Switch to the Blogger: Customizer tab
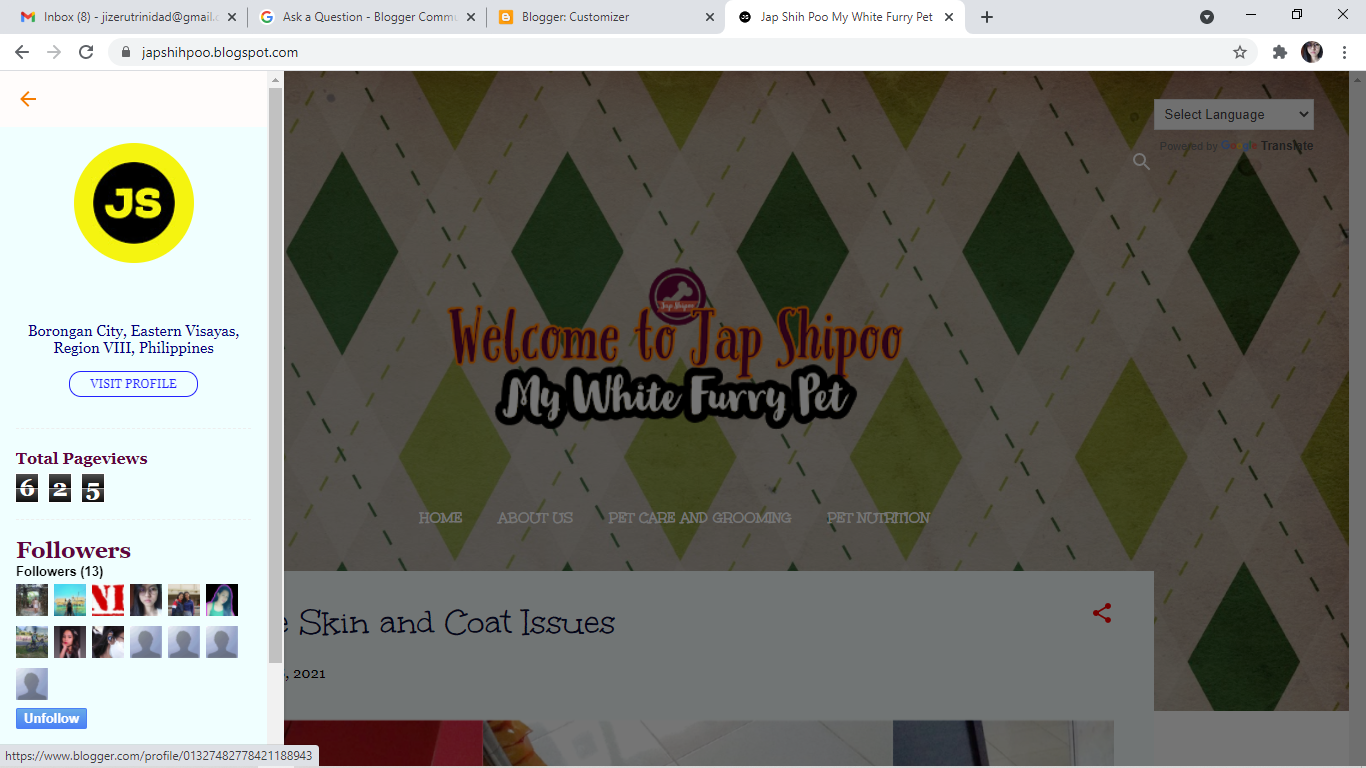This screenshot has height=768, width=1366. pyautogui.click(x=605, y=17)
